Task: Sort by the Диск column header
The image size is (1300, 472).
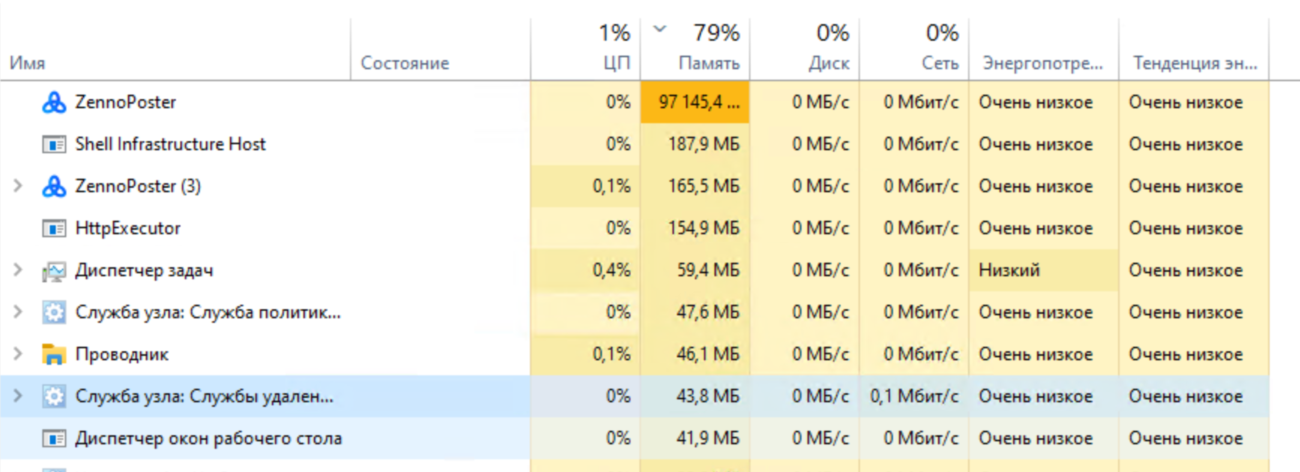Action: [829, 63]
